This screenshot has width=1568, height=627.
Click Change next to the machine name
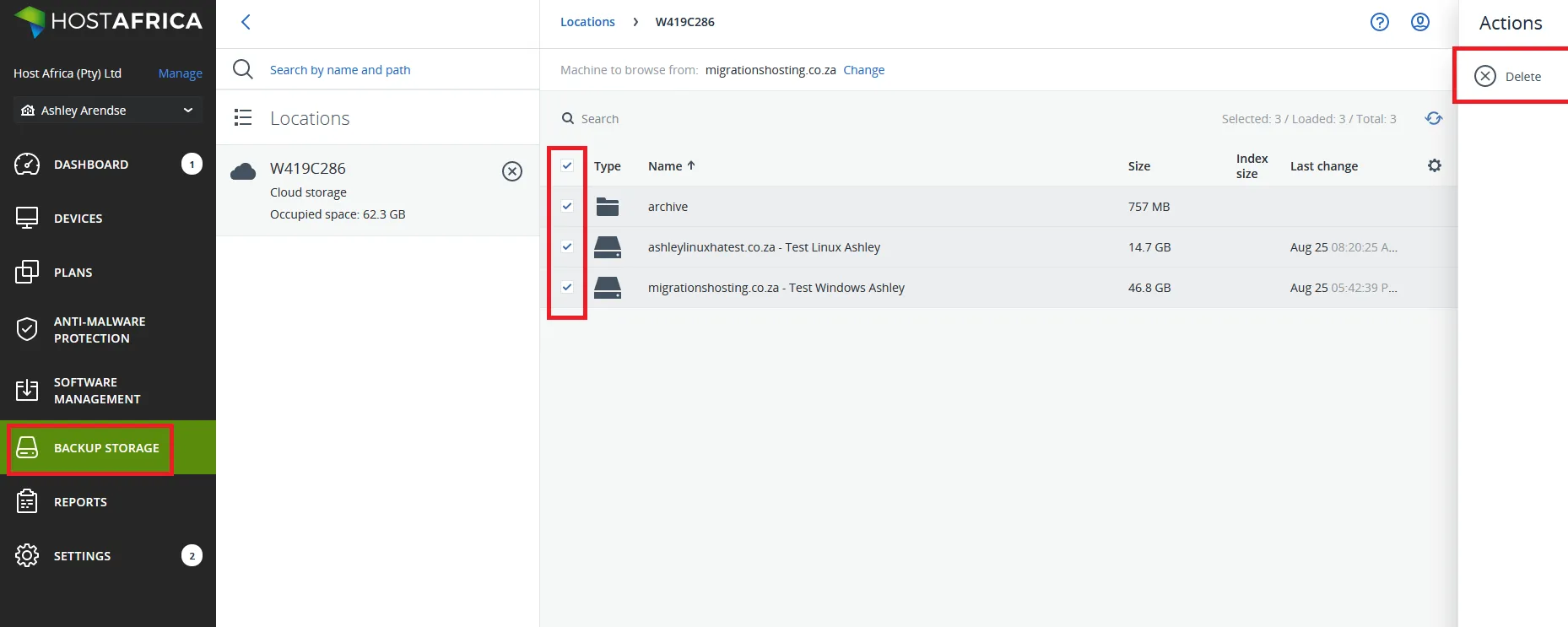click(864, 70)
